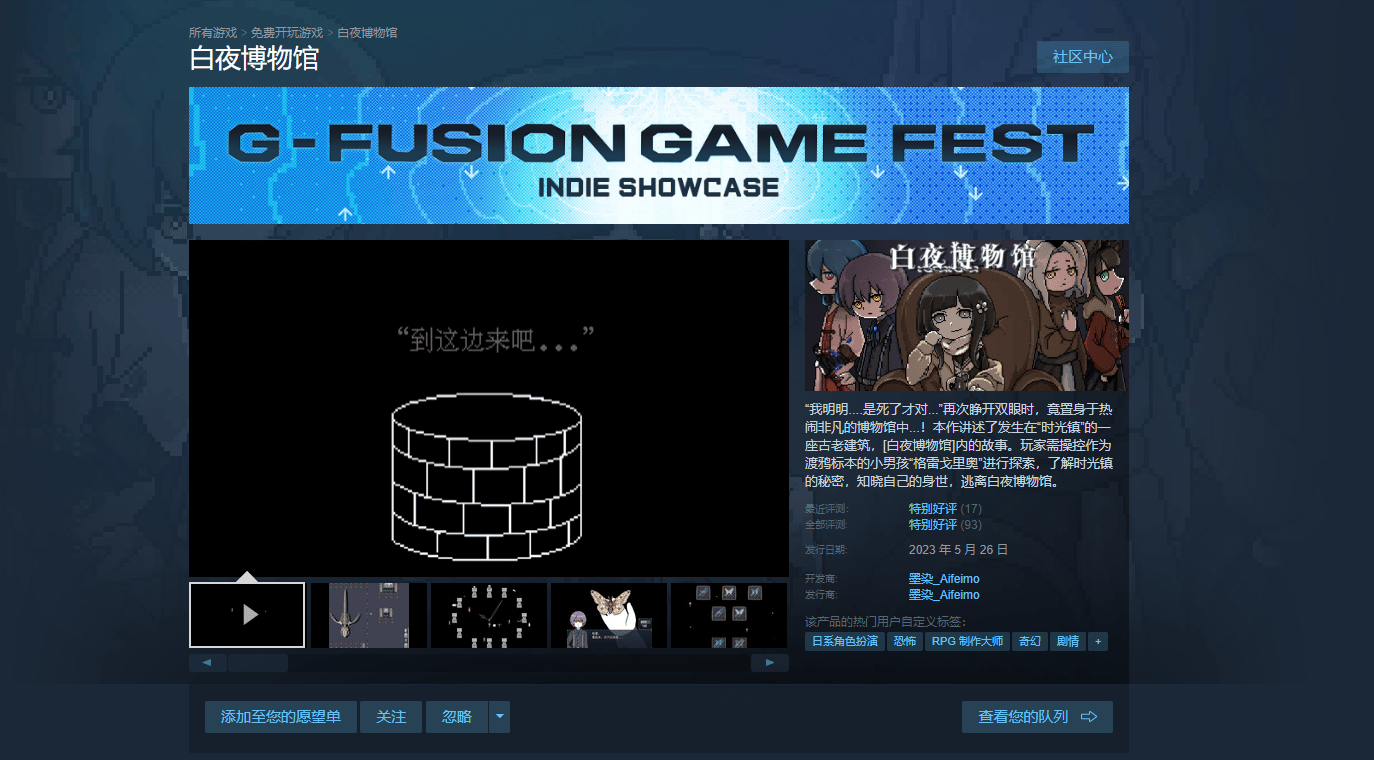Select the sword screenshot thumbnail
This screenshot has height=760, width=1374.
tap(369, 615)
